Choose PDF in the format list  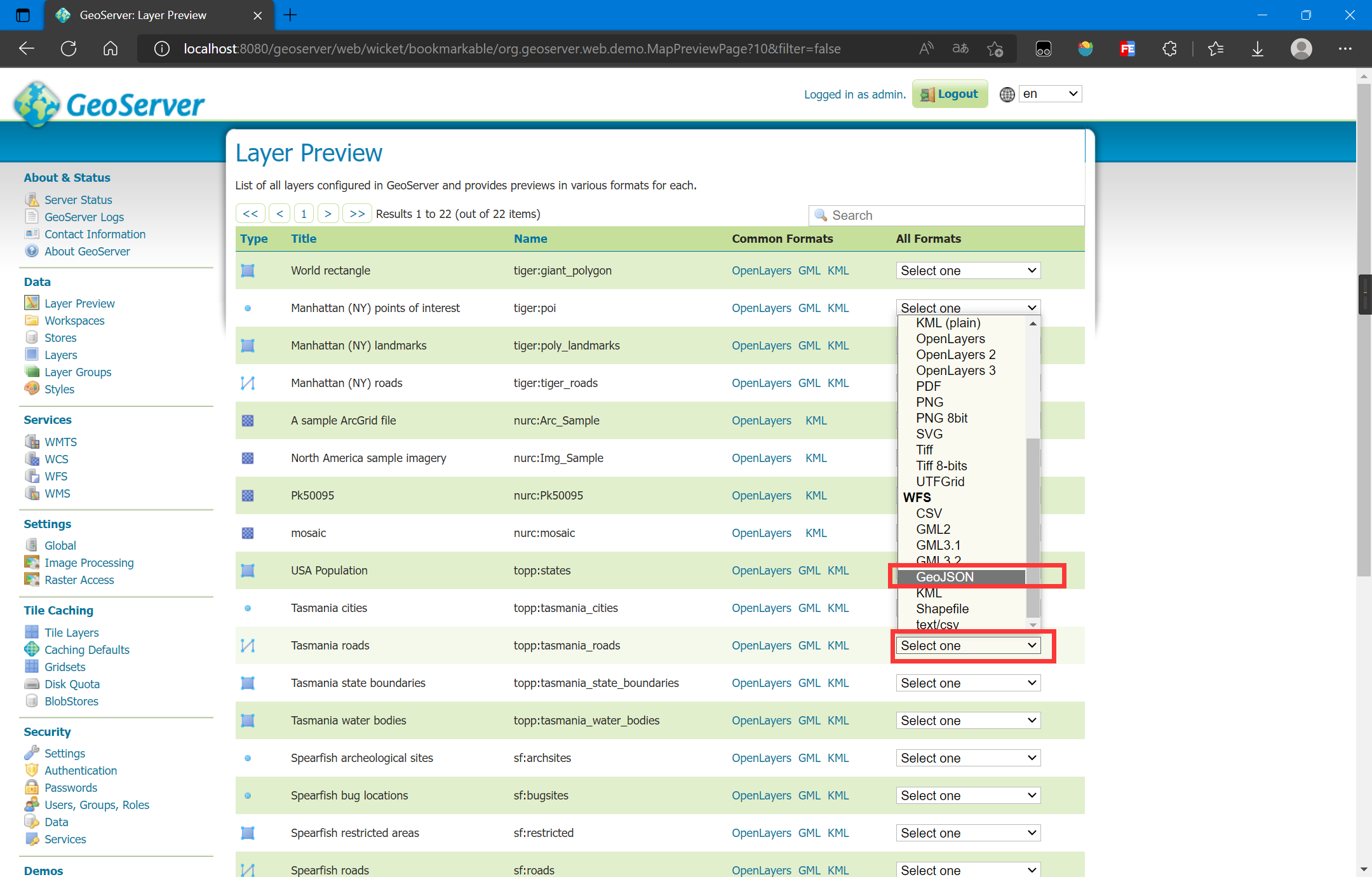click(962, 386)
